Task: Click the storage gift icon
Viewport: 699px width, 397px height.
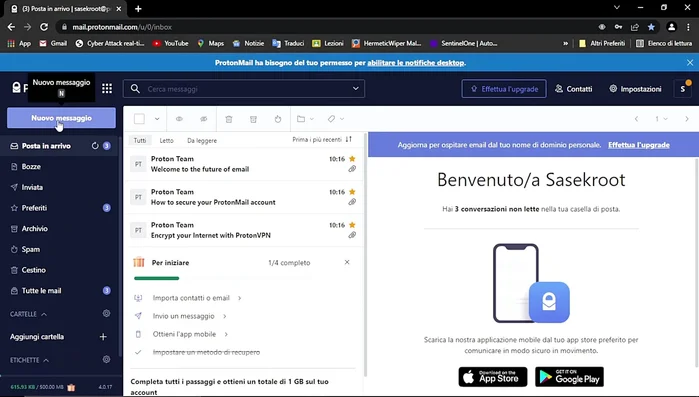Action: [x=71, y=387]
